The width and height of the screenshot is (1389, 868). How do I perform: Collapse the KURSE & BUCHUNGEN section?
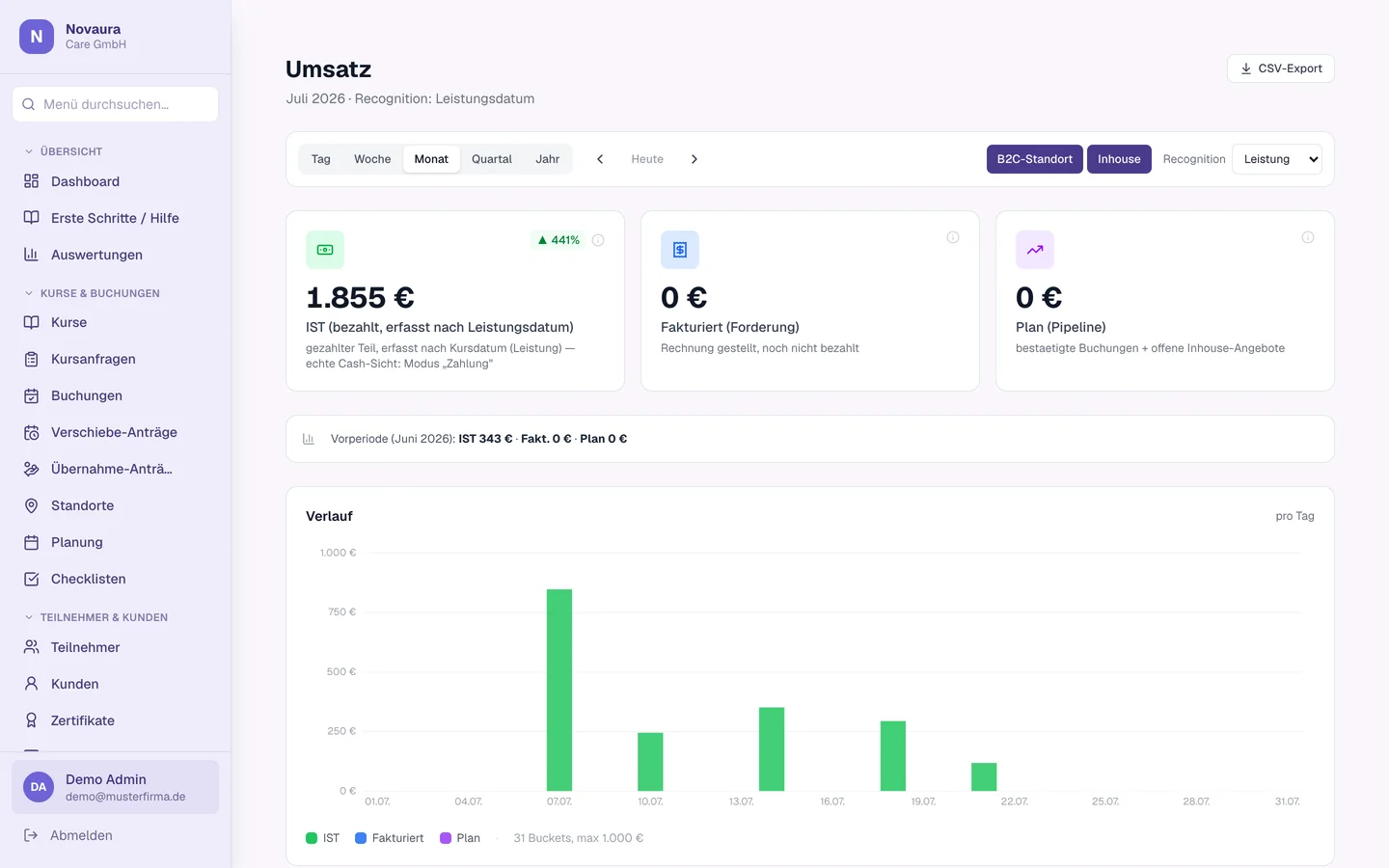click(92, 293)
